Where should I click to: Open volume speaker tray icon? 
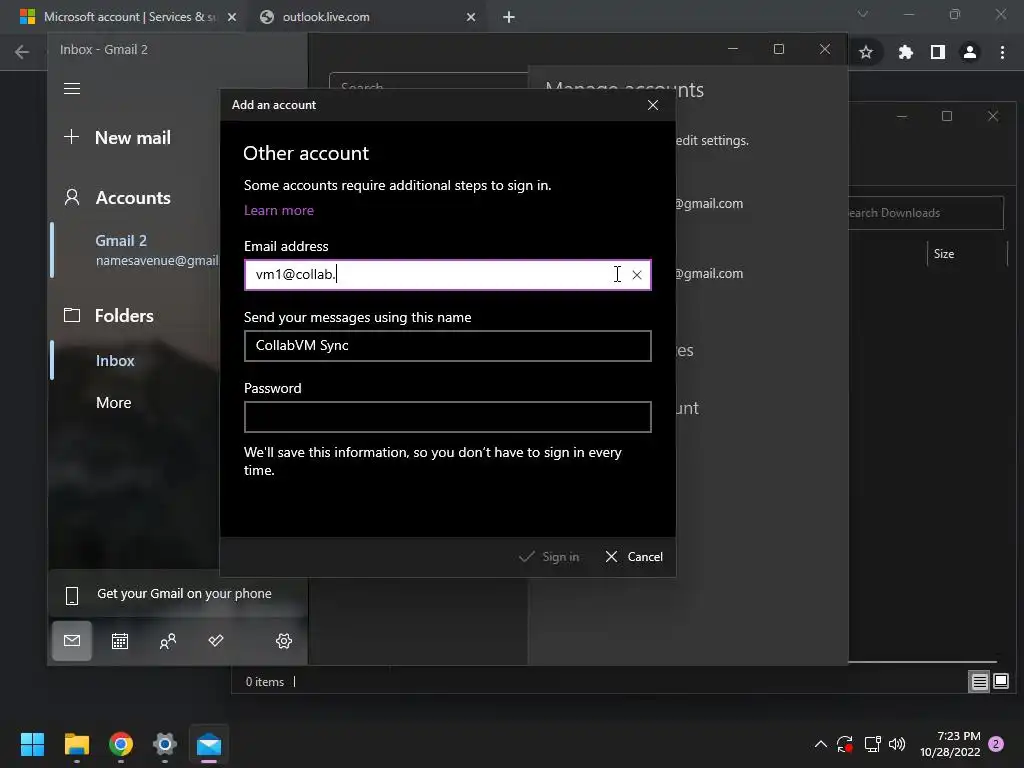point(897,744)
